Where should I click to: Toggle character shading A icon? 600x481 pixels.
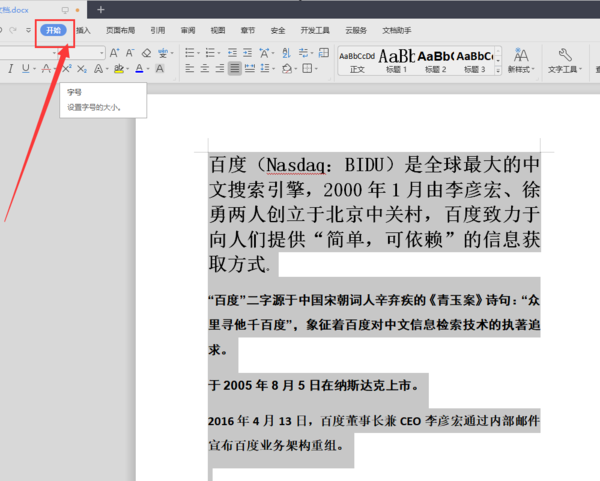[x=160, y=68]
